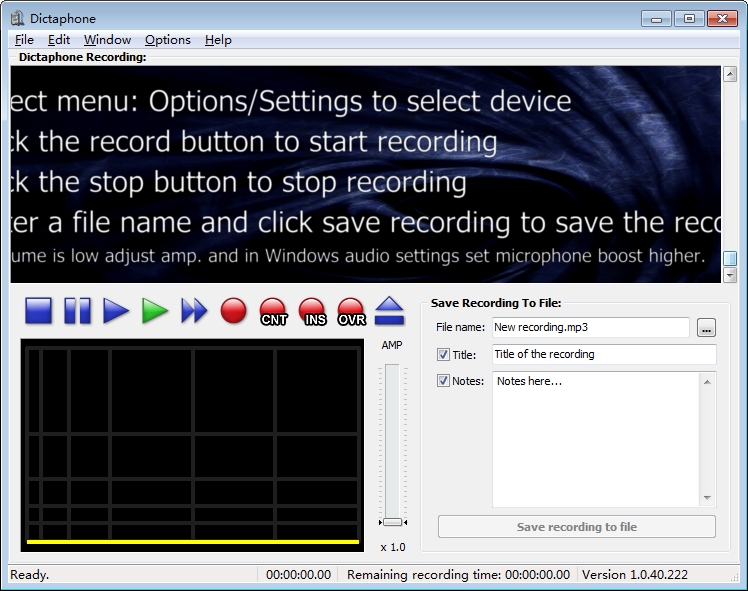Maximize the Dictaphone window
Viewport: 748px width, 591px height.
[x=689, y=19]
